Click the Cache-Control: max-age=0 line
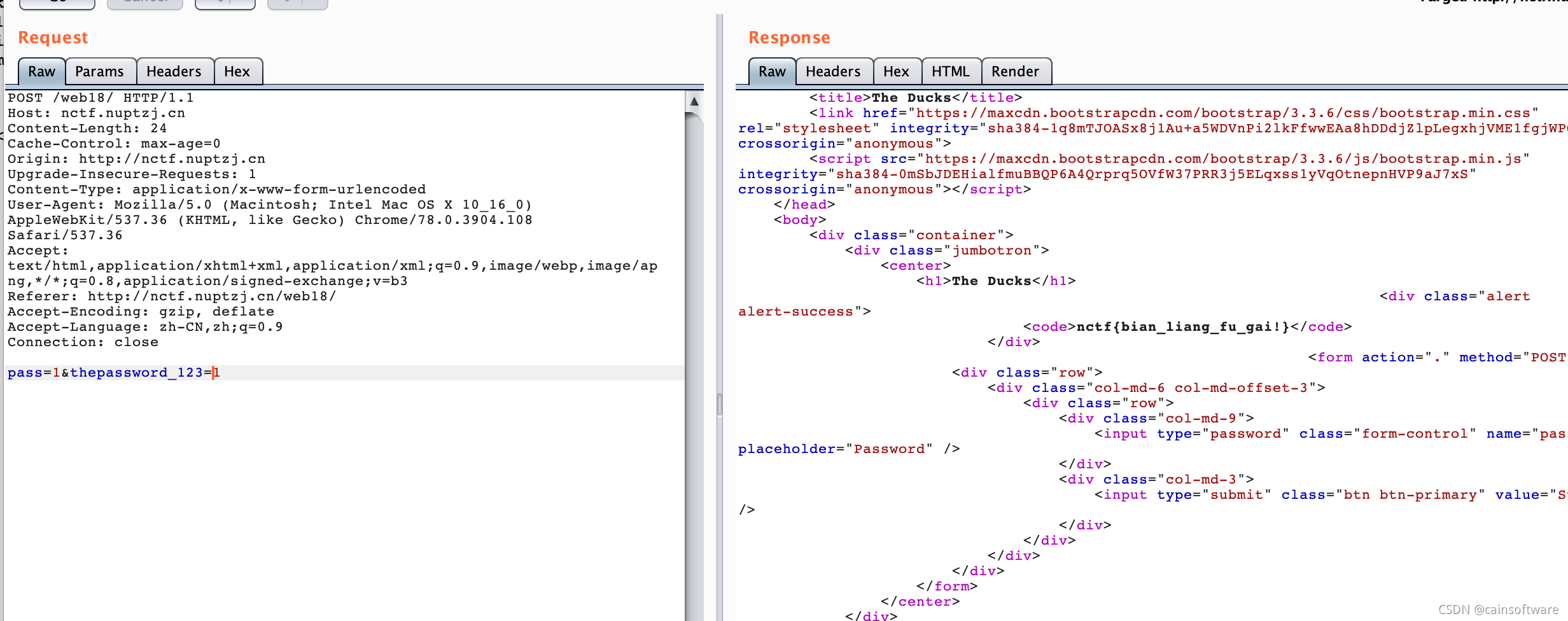 114,144
